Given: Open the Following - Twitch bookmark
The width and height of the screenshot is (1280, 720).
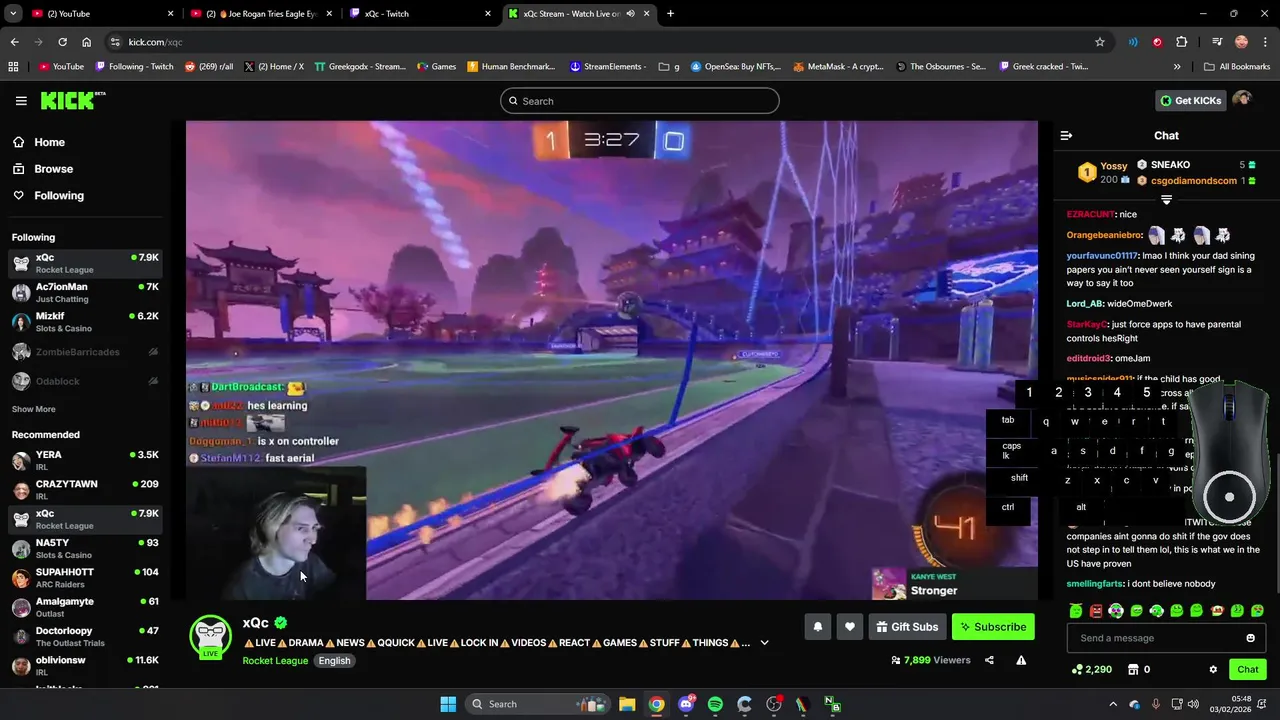Looking at the screenshot, I should [x=134, y=67].
